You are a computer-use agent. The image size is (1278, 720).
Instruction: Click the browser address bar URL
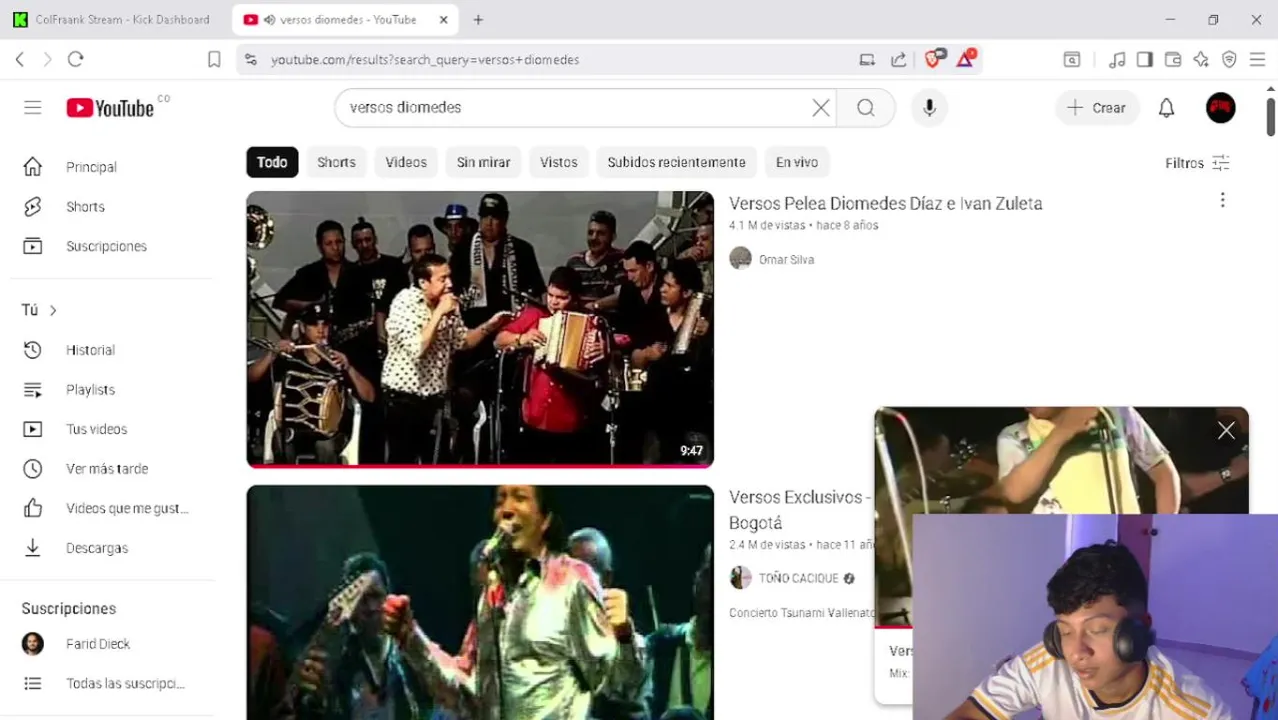pyautogui.click(x=425, y=60)
